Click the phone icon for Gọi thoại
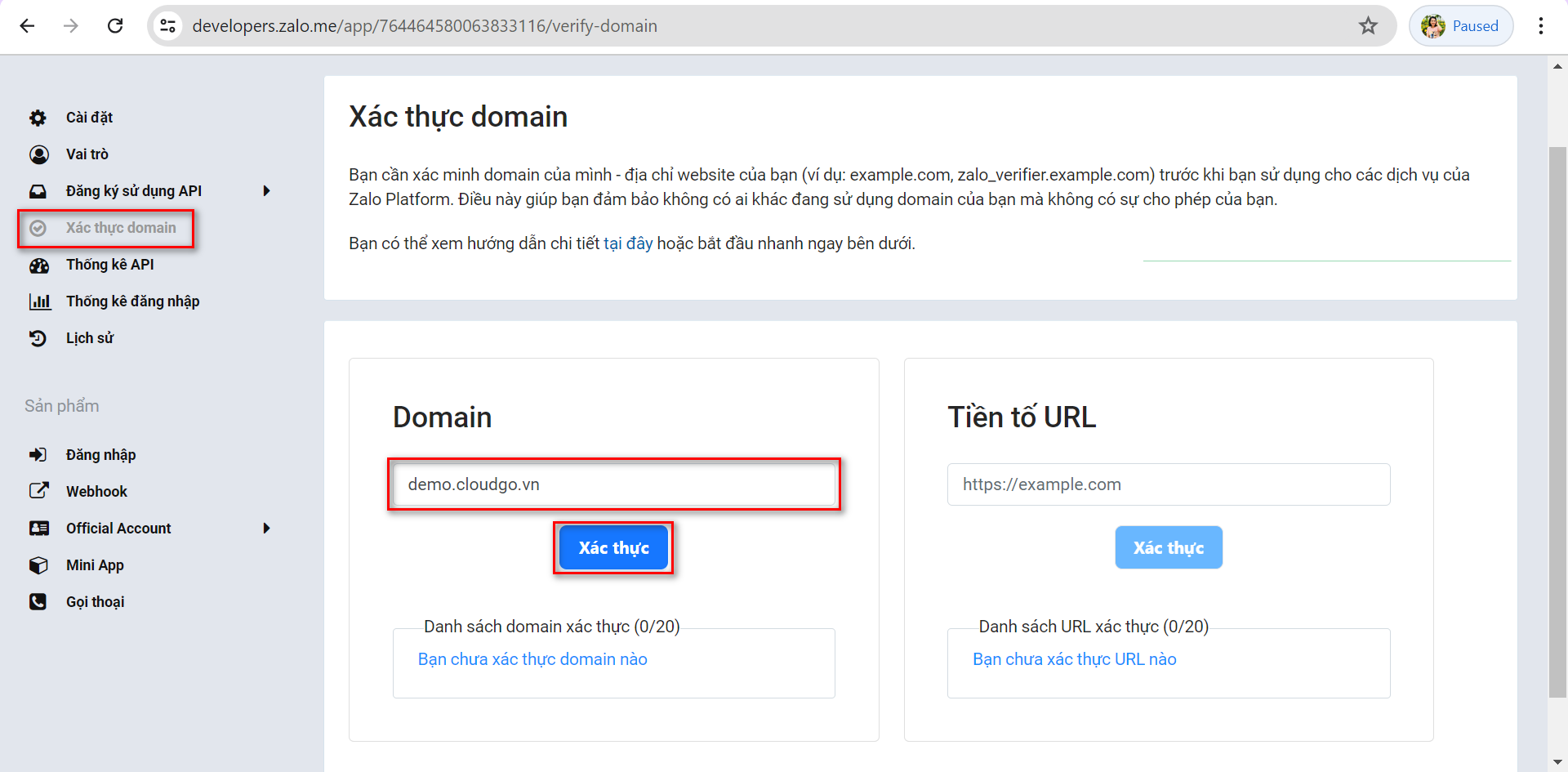Viewport: 1568px width, 772px height. [38, 601]
